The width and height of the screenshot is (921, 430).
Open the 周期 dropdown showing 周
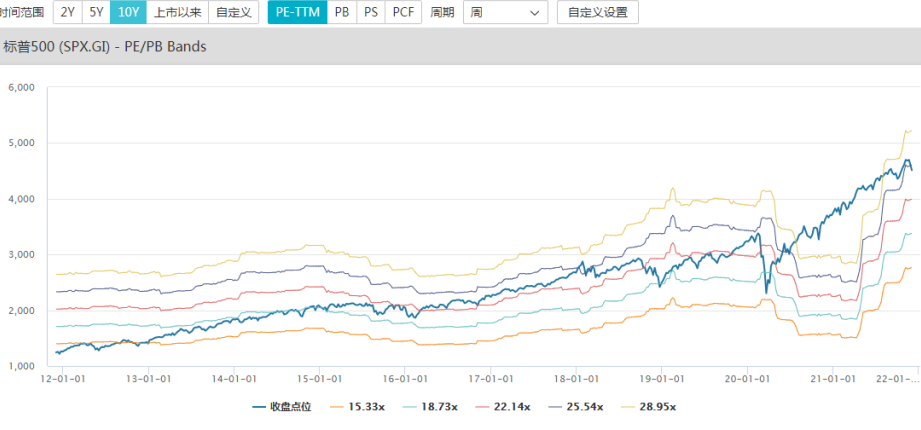(x=506, y=12)
